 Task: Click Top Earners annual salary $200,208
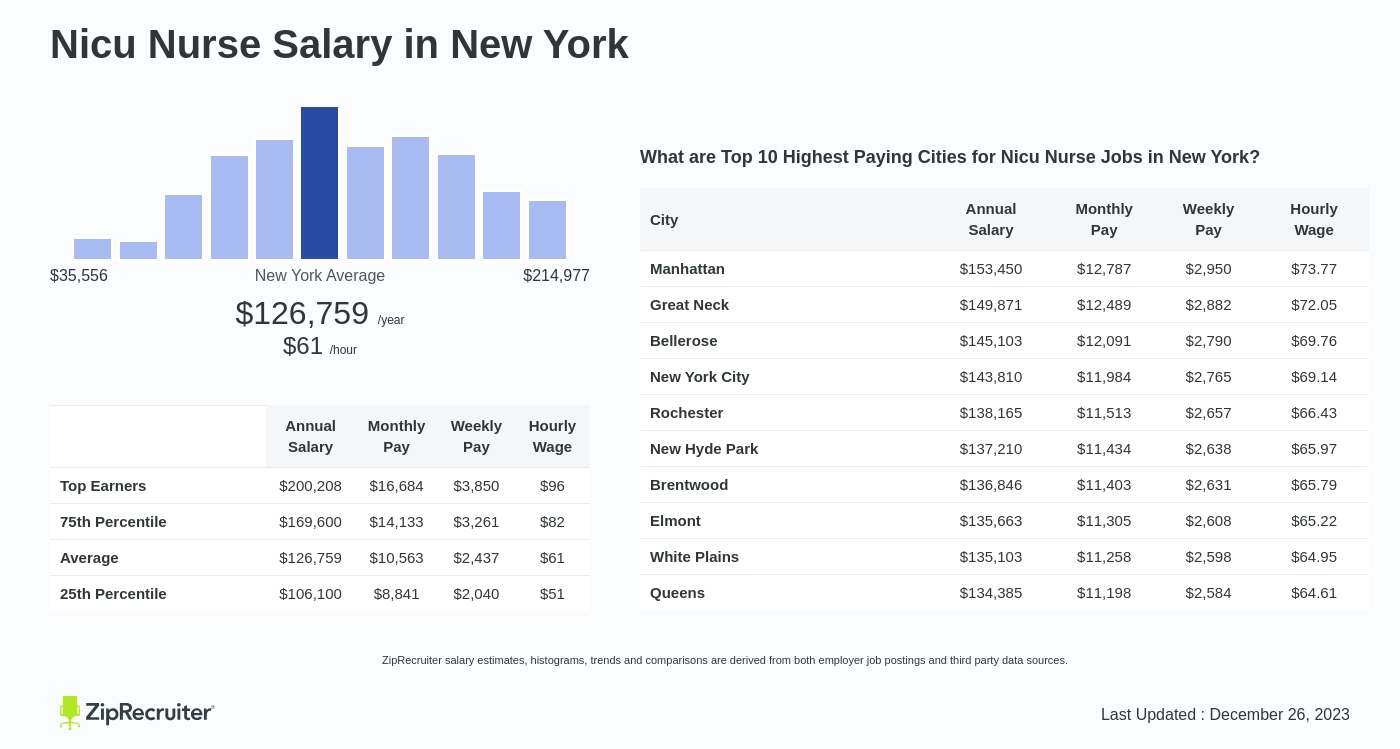coord(310,485)
